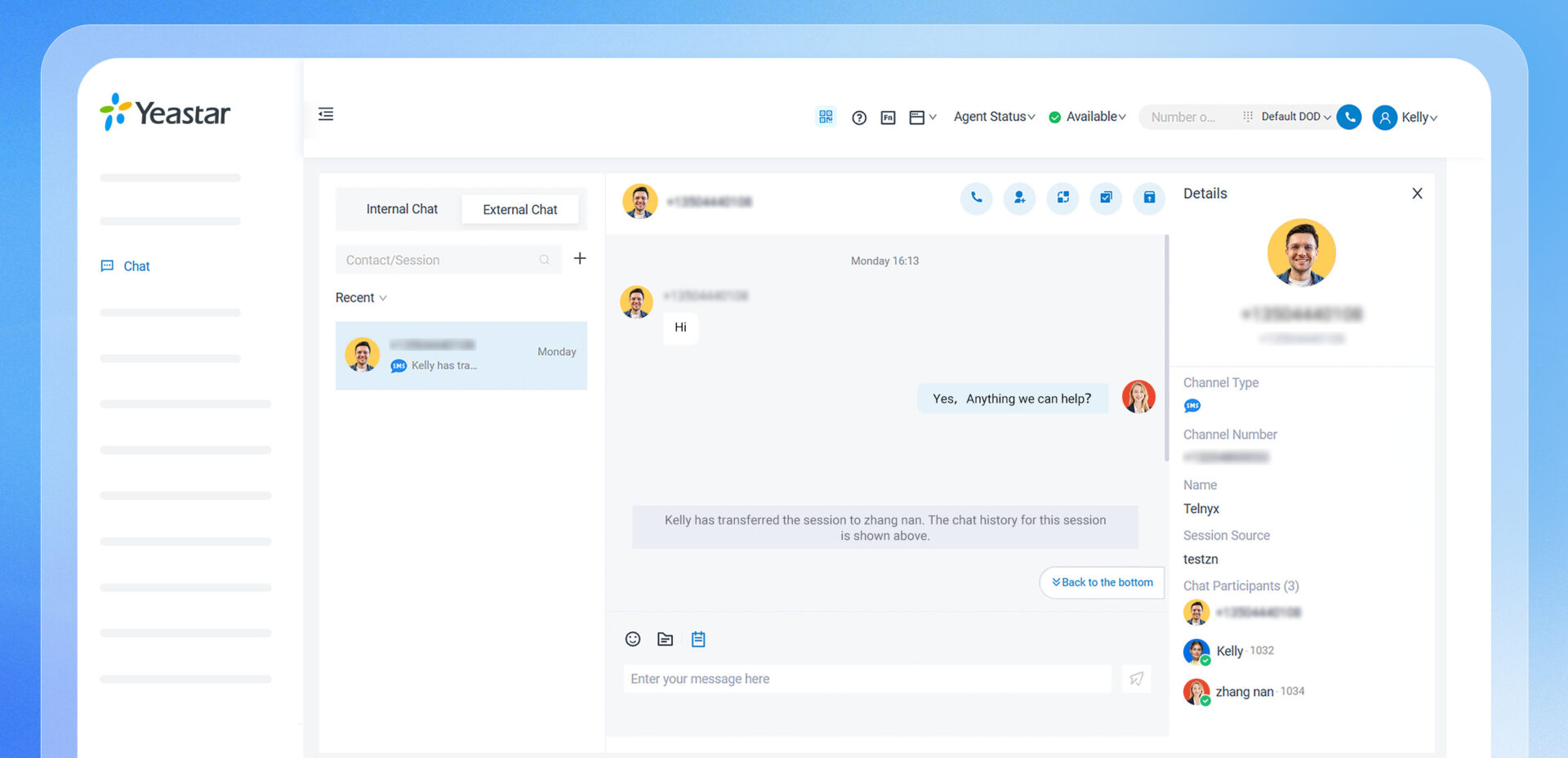Focus the Enter your message here field

point(867,679)
